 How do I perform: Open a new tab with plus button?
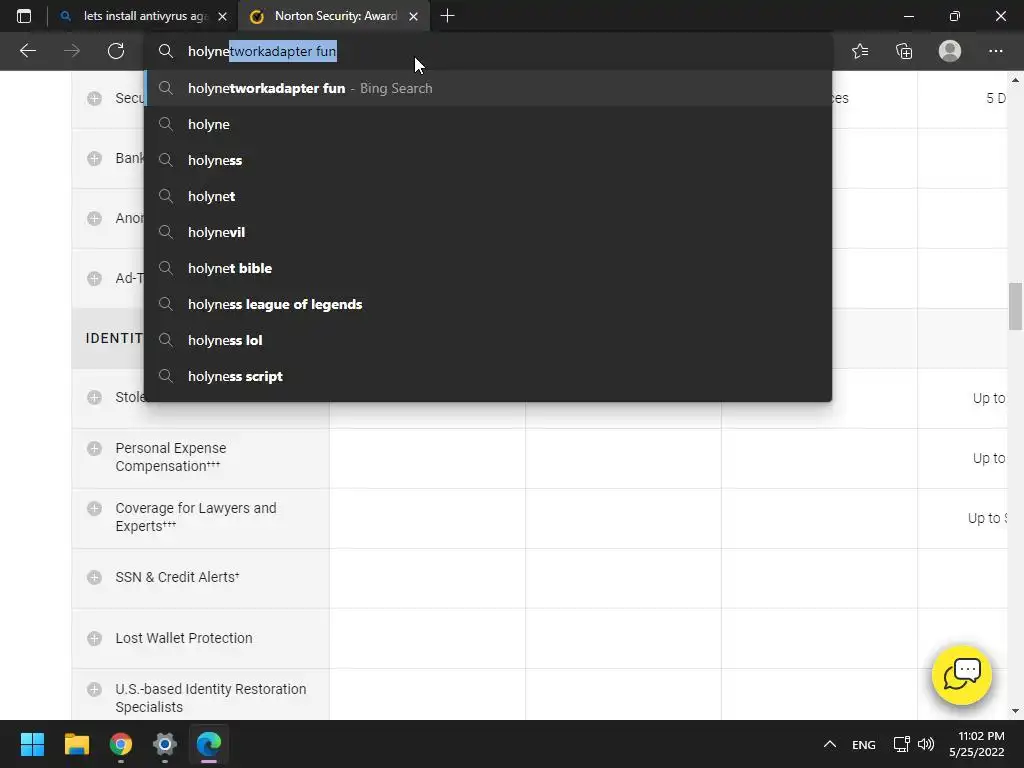[x=447, y=16]
